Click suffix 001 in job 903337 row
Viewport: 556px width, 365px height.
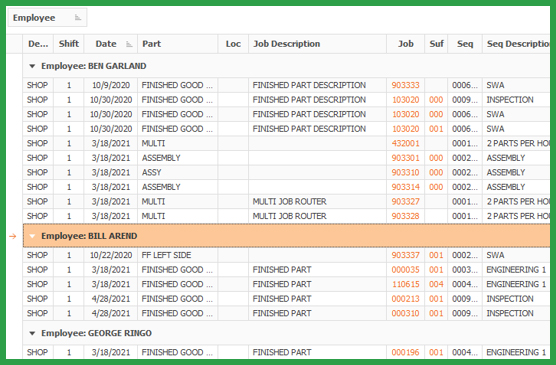(x=436, y=255)
